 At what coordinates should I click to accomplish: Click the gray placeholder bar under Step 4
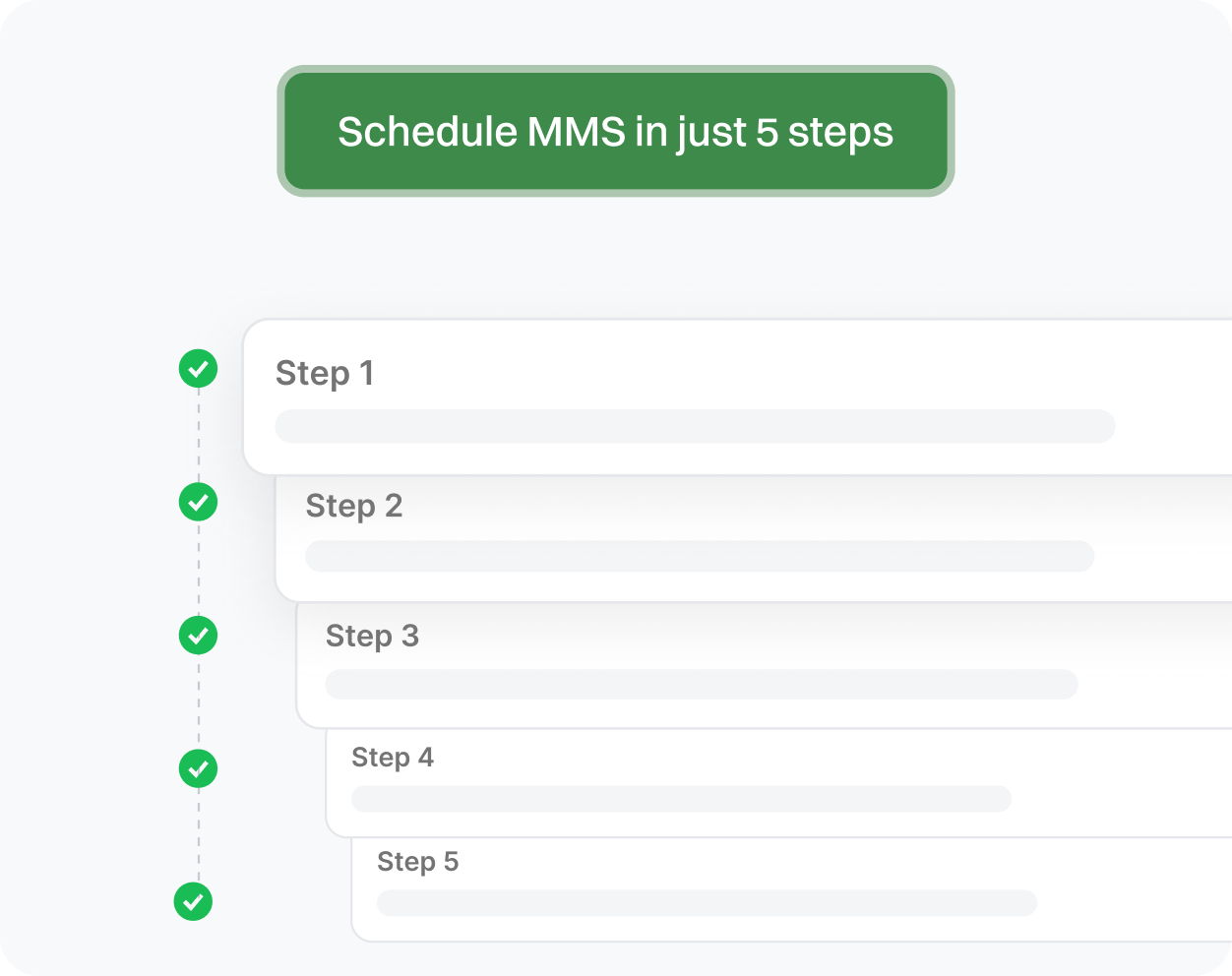(x=681, y=799)
